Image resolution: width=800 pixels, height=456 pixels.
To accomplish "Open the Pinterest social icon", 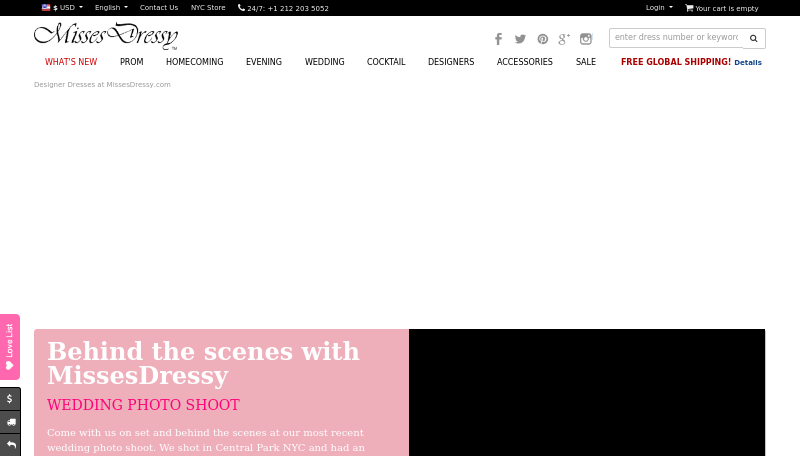I will (x=542, y=39).
